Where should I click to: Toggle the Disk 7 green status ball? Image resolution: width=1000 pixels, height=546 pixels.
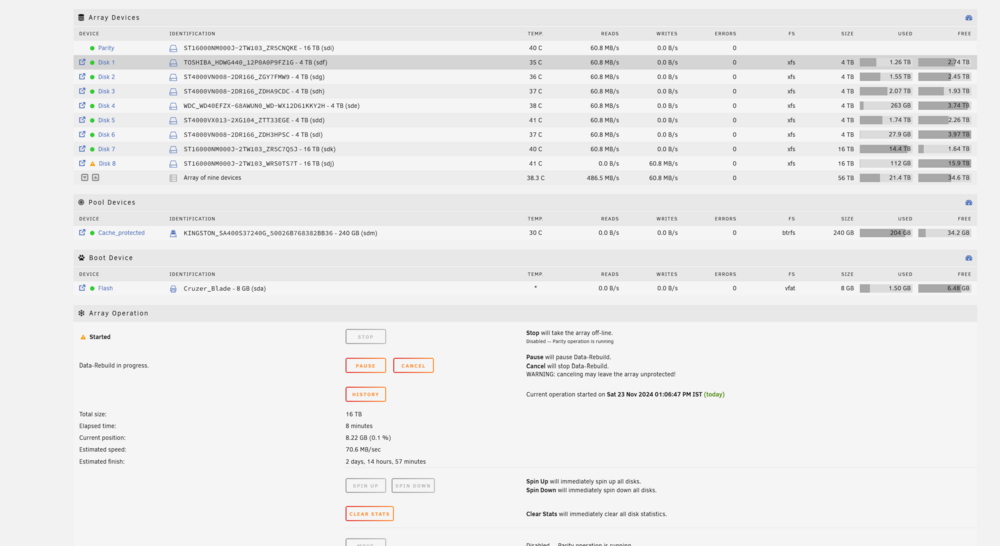tap(92, 149)
